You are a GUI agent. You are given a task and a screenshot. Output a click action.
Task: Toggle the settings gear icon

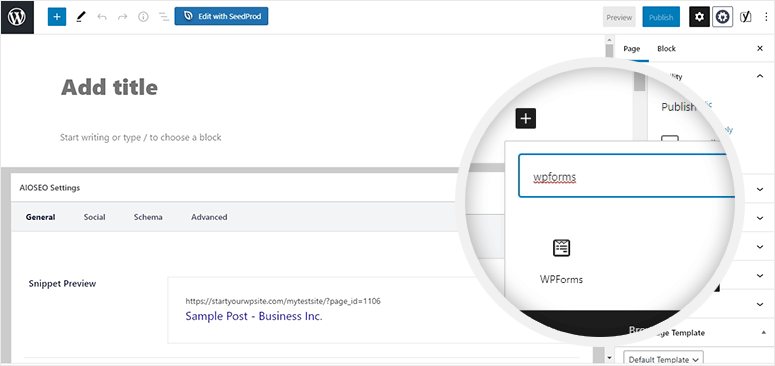699,17
